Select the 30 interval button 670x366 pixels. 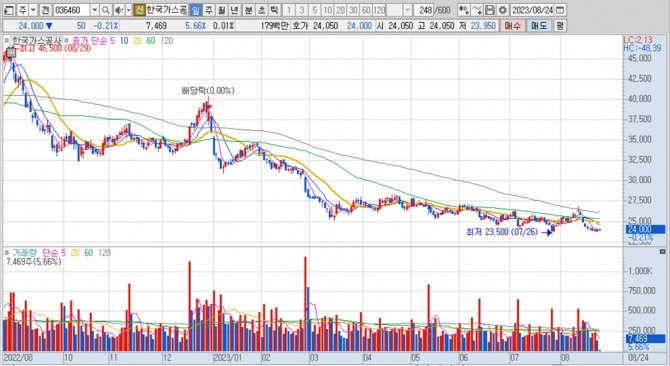click(x=353, y=10)
